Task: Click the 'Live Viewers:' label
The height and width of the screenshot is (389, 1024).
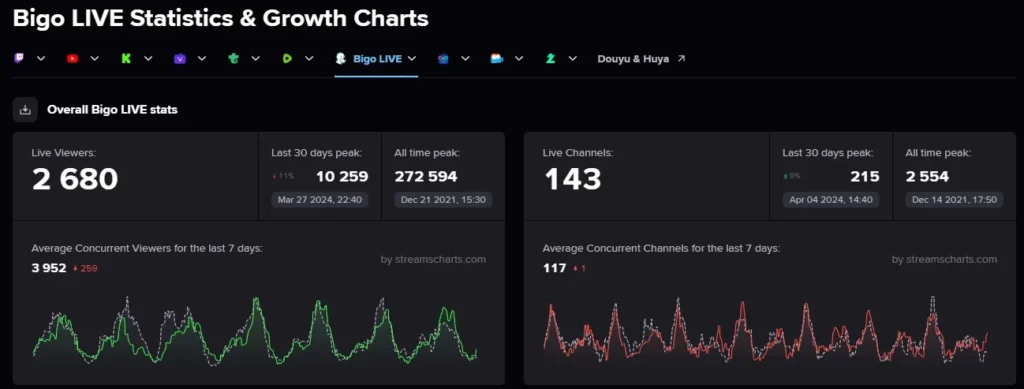Action: [x=63, y=153]
